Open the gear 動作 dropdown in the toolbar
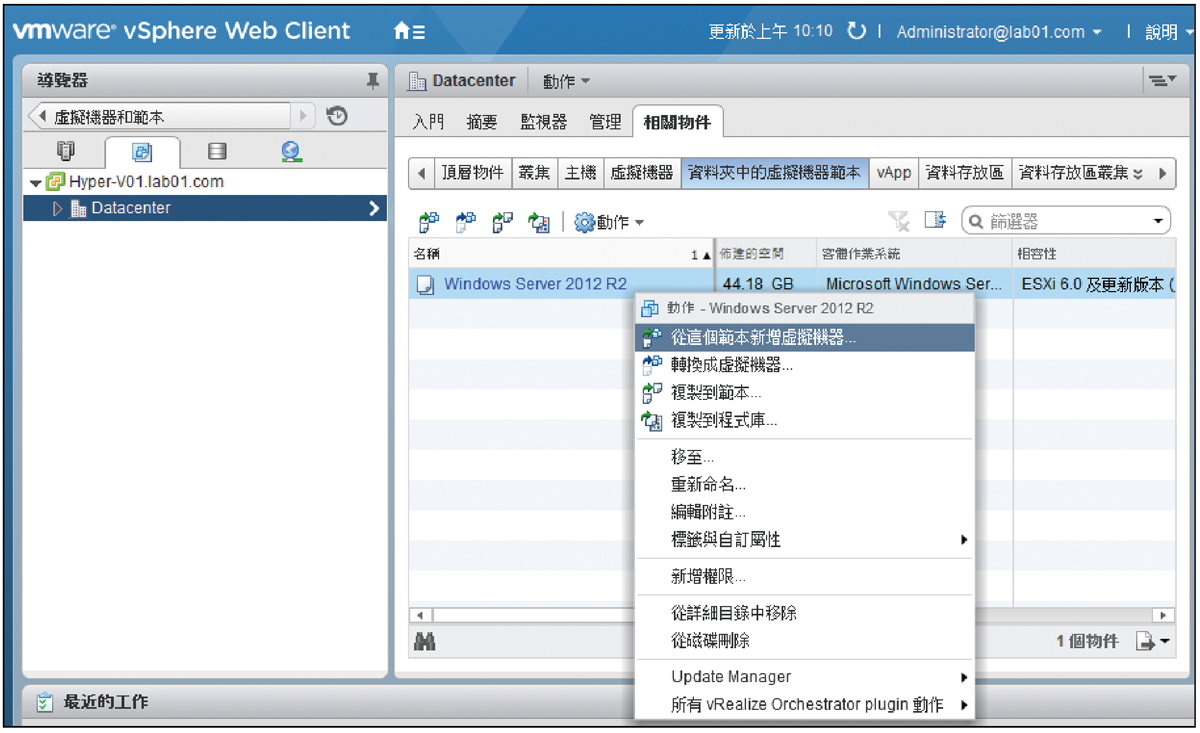The image size is (1200, 733). point(609,223)
